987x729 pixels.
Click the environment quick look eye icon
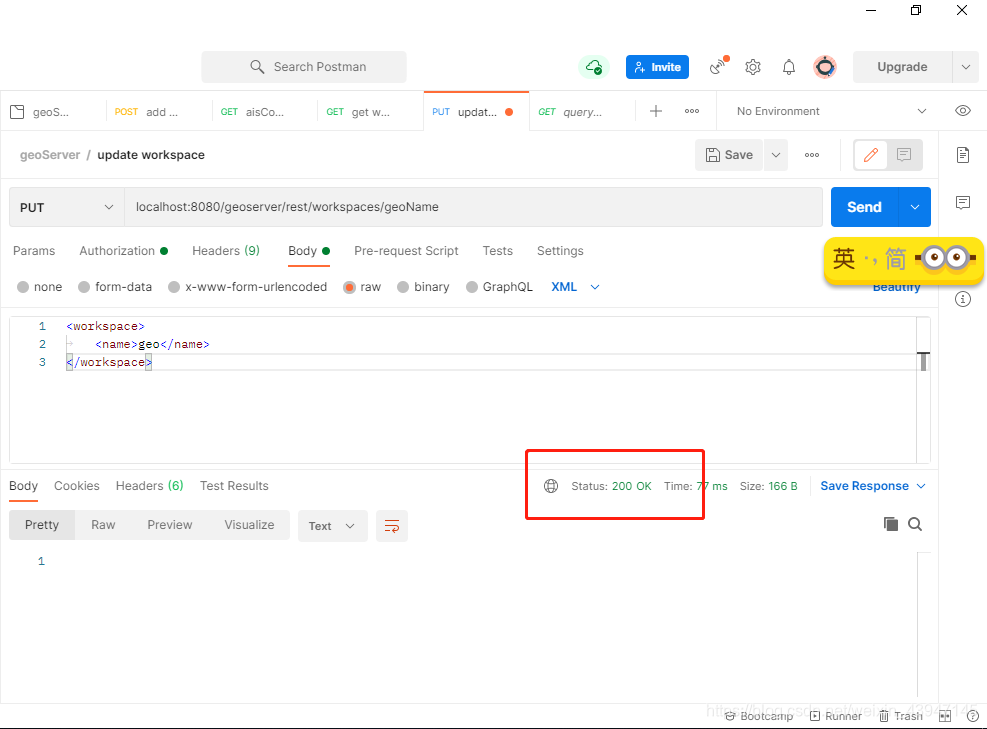pyautogui.click(x=962, y=111)
